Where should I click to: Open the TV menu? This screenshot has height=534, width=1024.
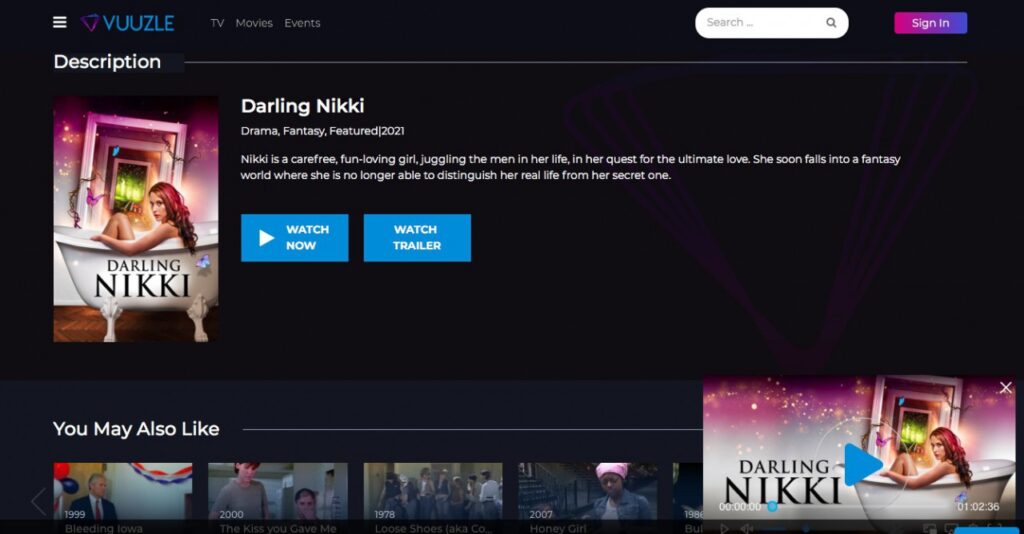click(217, 23)
